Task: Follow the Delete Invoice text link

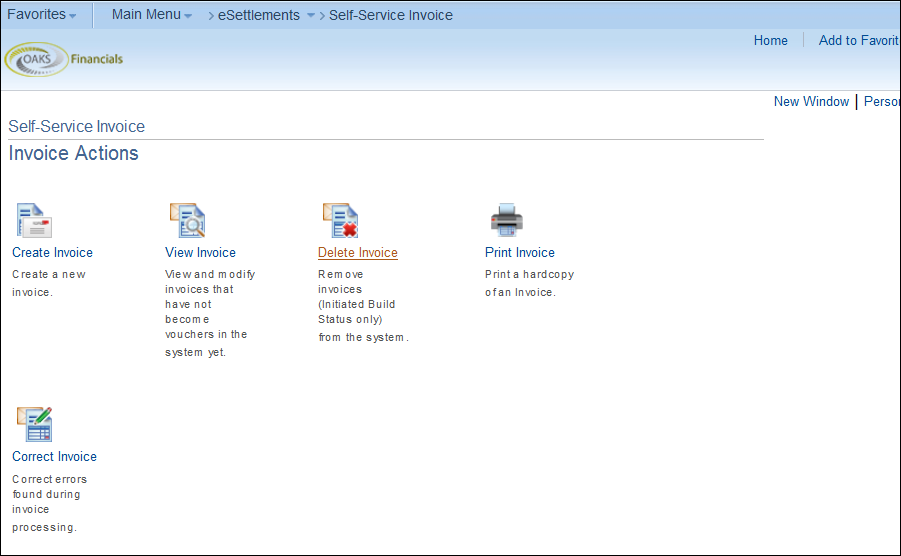Action: pyautogui.click(x=357, y=253)
